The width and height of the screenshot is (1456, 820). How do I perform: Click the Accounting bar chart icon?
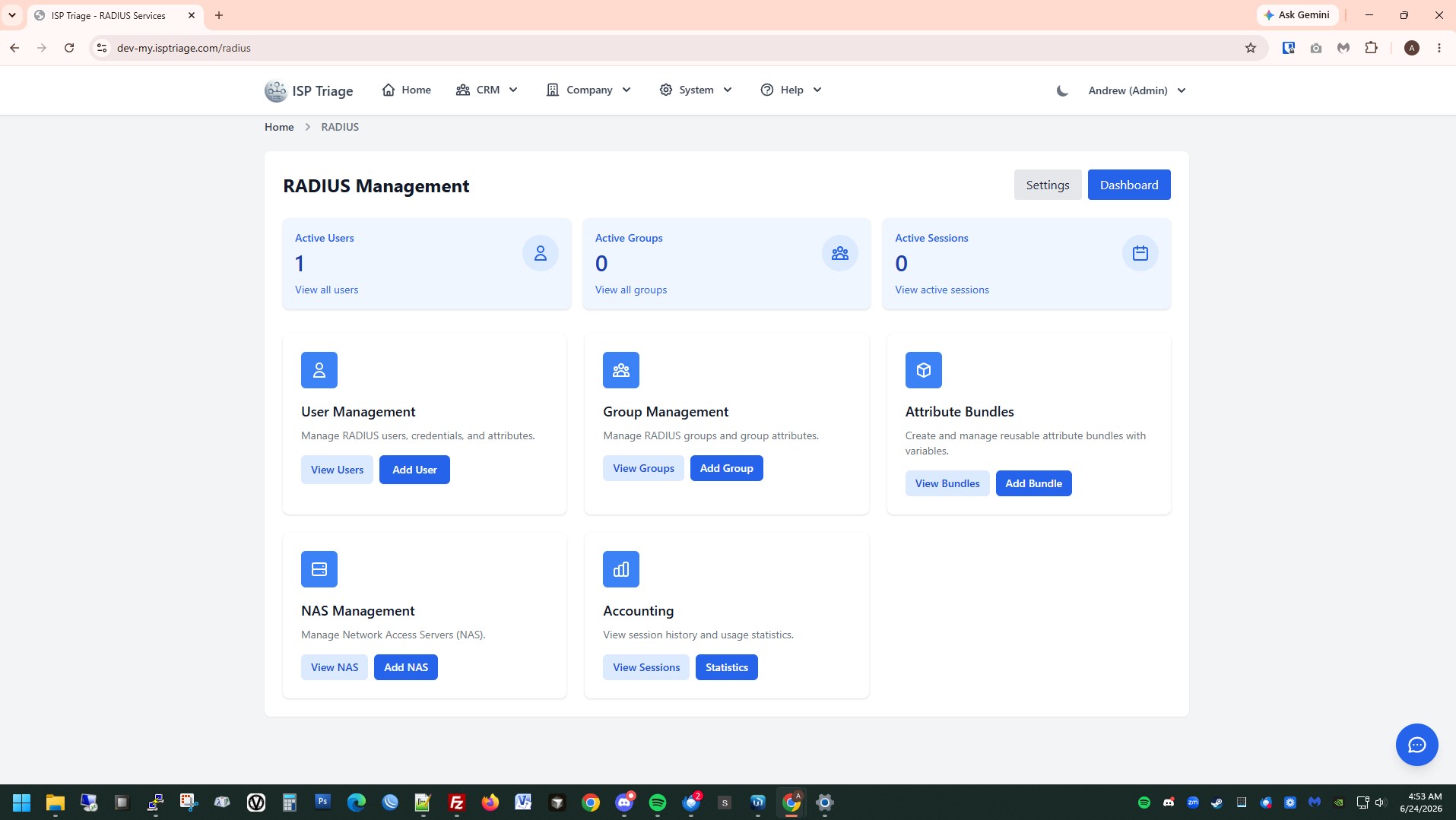(x=621, y=569)
